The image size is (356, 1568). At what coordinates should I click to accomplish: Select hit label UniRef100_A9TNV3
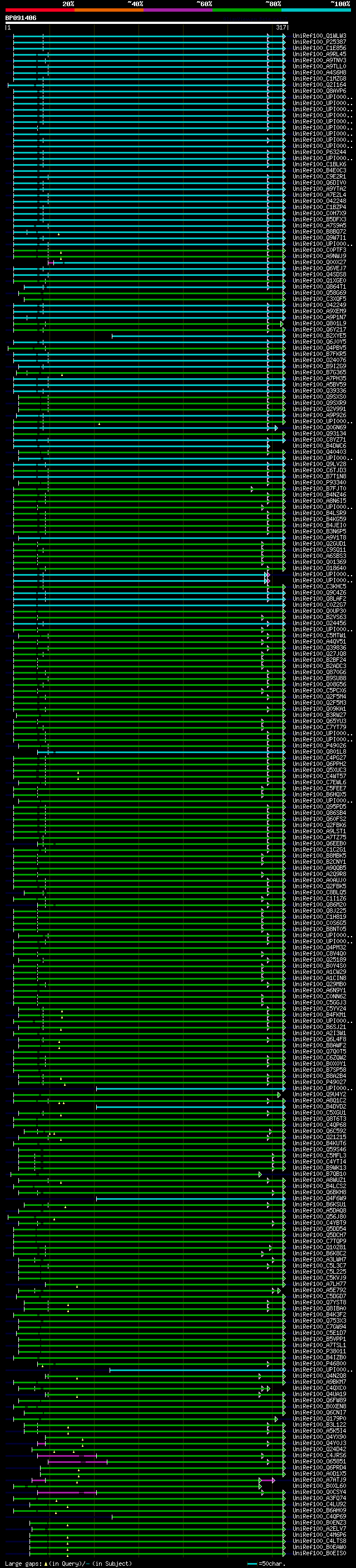319,60
